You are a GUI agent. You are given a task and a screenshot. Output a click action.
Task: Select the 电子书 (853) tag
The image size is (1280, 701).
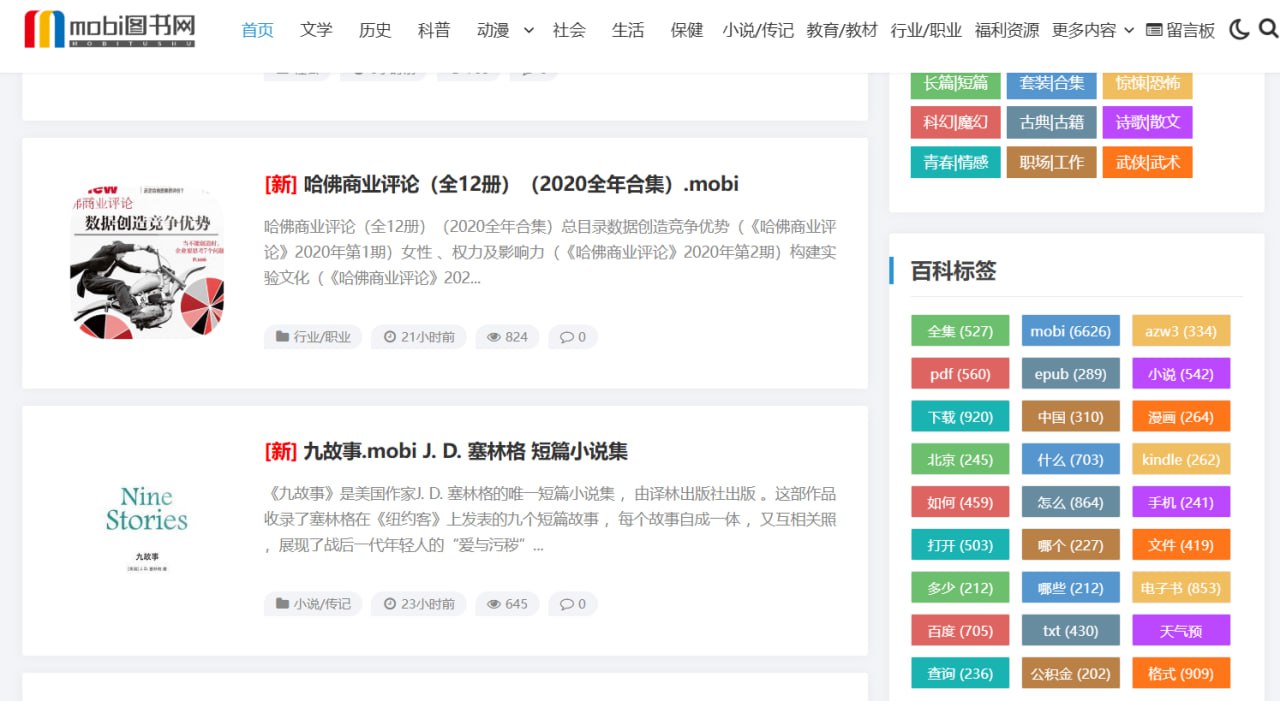pyautogui.click(x=1180, y=588)
